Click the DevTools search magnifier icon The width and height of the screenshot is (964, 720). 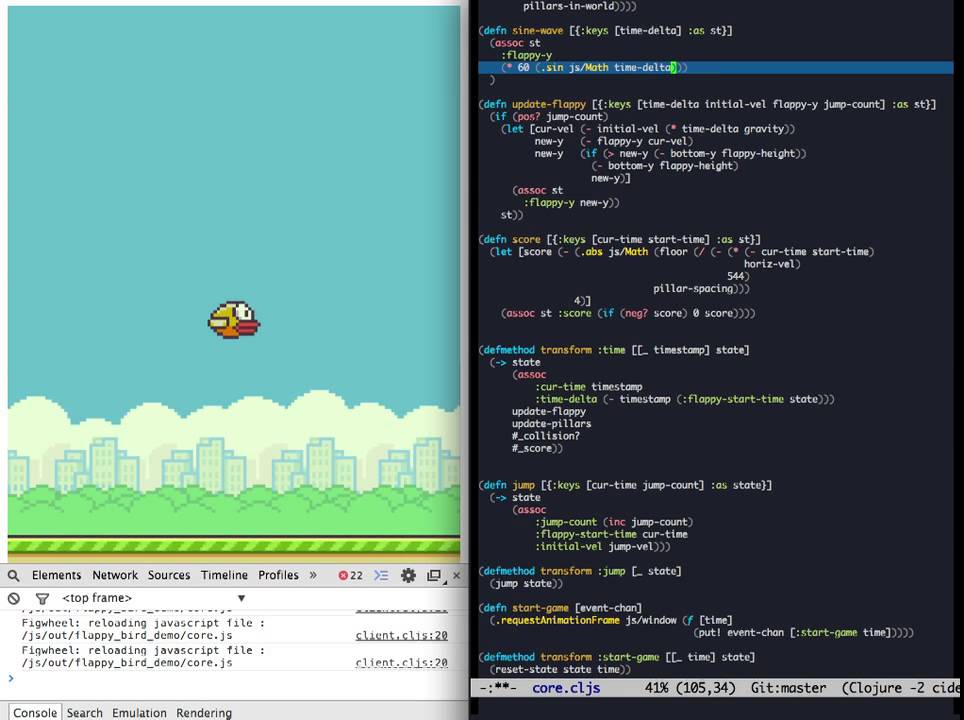[14, 576]
